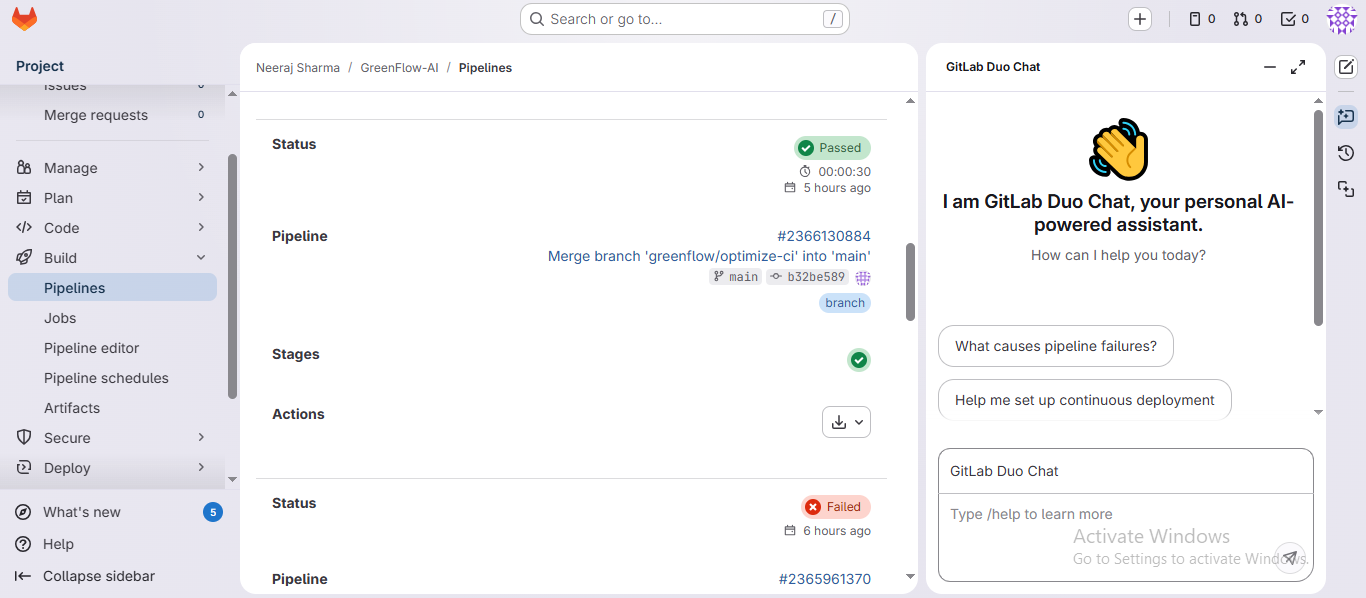Image resolution: width=1366 pixels, height=598 pixels.
Task: Click the left sidebar scrollbar thumb
Action: pyautogui.click(x=232, y=276)
